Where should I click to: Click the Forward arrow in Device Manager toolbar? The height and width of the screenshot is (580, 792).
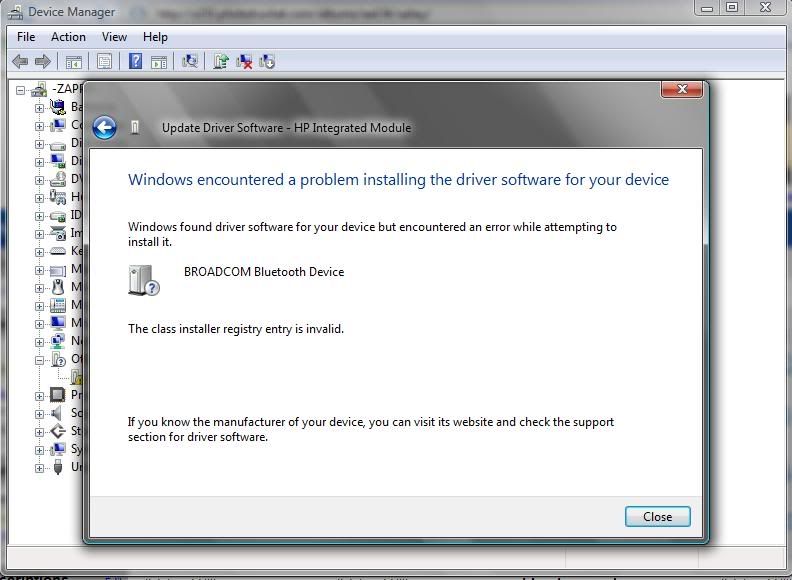[43, 62]
